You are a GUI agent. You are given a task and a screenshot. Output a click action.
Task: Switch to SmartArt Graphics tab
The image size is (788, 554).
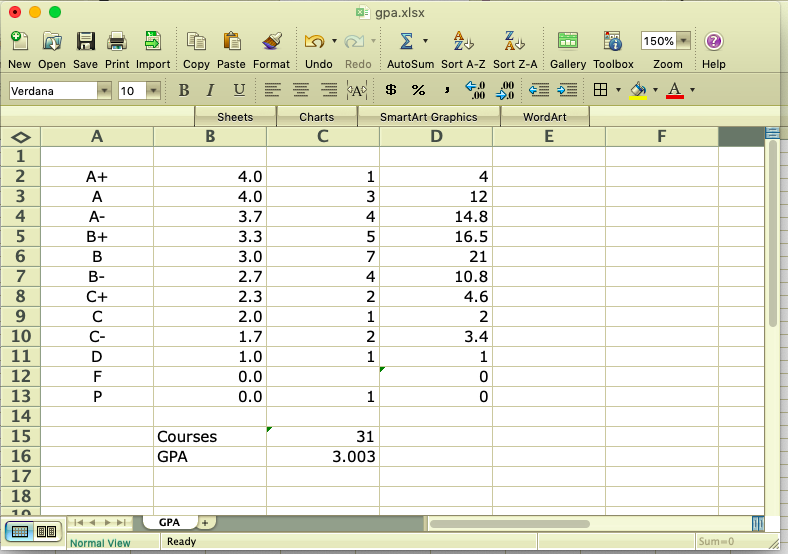coord(429,117)
